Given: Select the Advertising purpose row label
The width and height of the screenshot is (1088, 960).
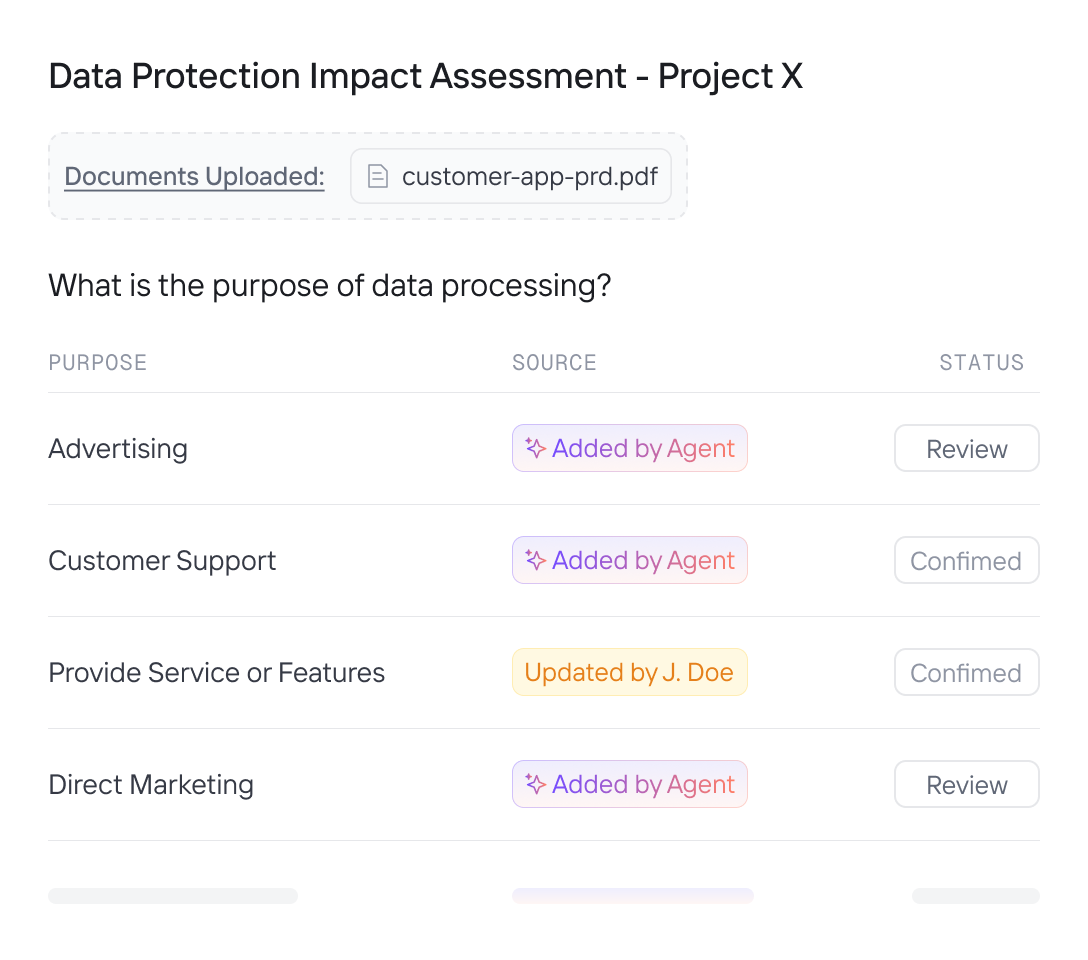Looking at the screenshot, I should (118, 449).
